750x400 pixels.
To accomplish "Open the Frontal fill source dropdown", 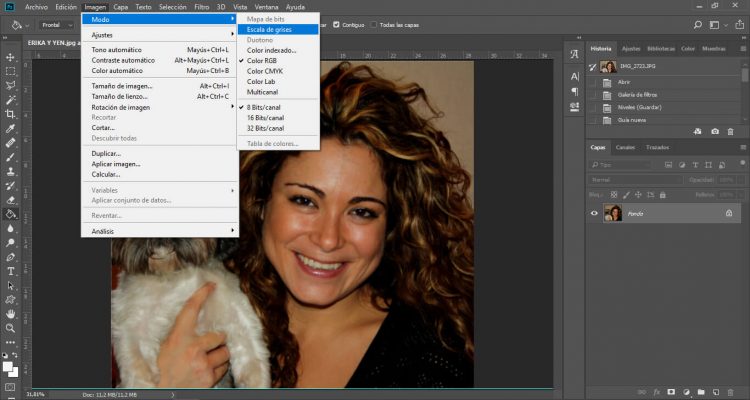I will coord(56,25).
